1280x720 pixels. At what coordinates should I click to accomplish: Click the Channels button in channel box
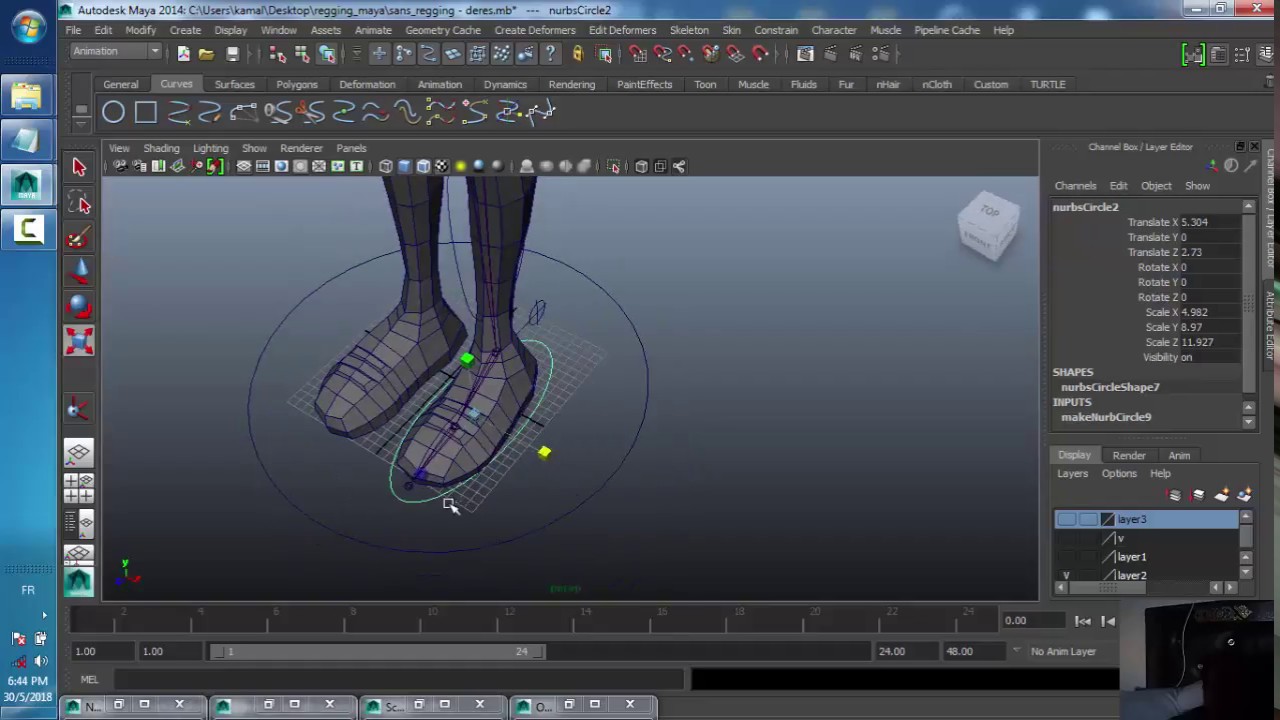point(1075,185)
